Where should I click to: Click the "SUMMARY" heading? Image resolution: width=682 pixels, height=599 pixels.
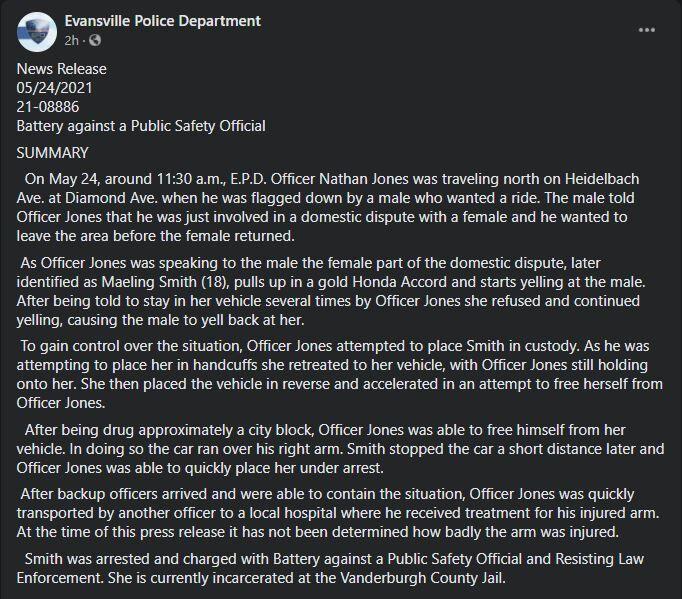coord(52,153)
